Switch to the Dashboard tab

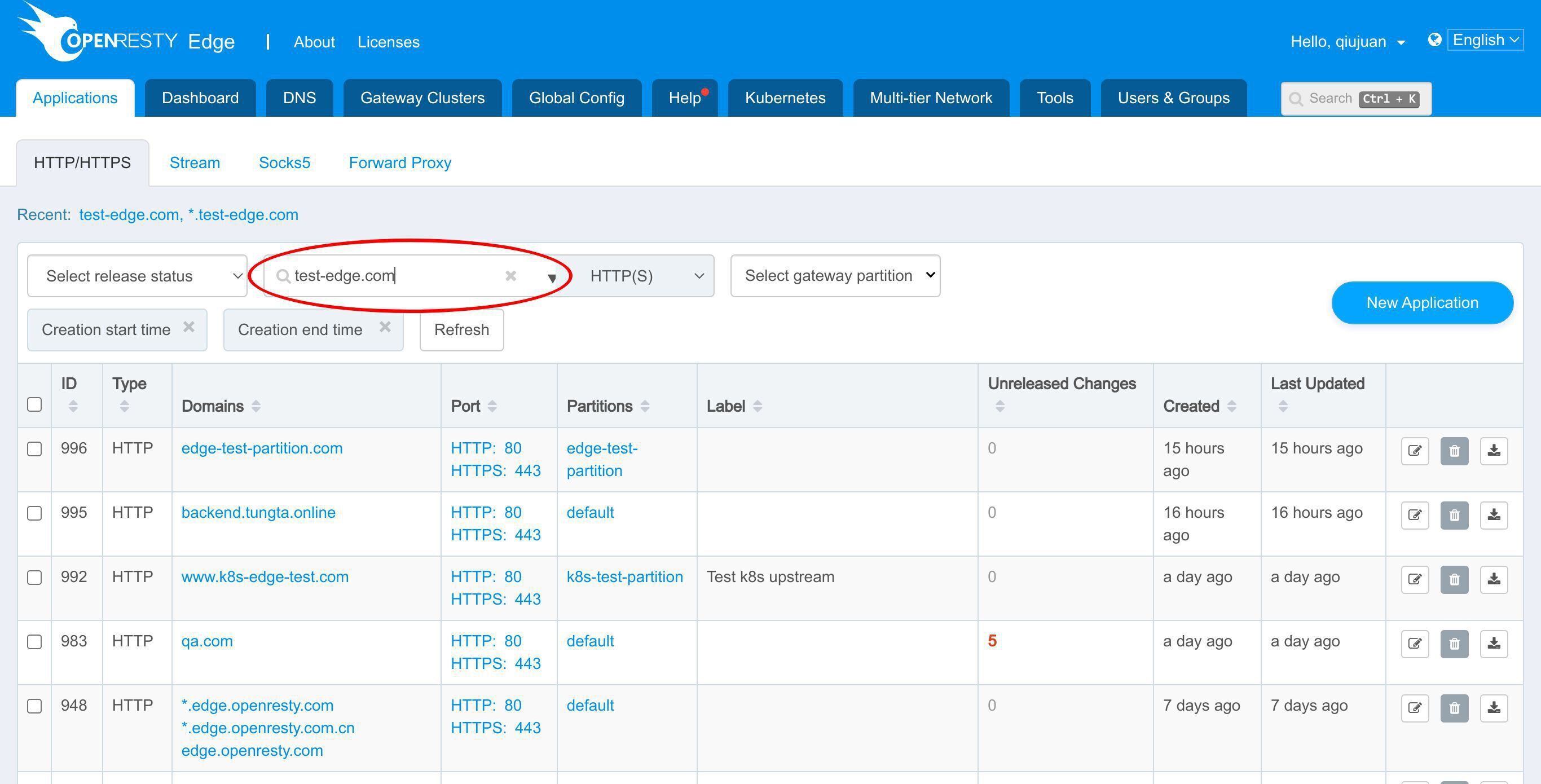(200, 98)
